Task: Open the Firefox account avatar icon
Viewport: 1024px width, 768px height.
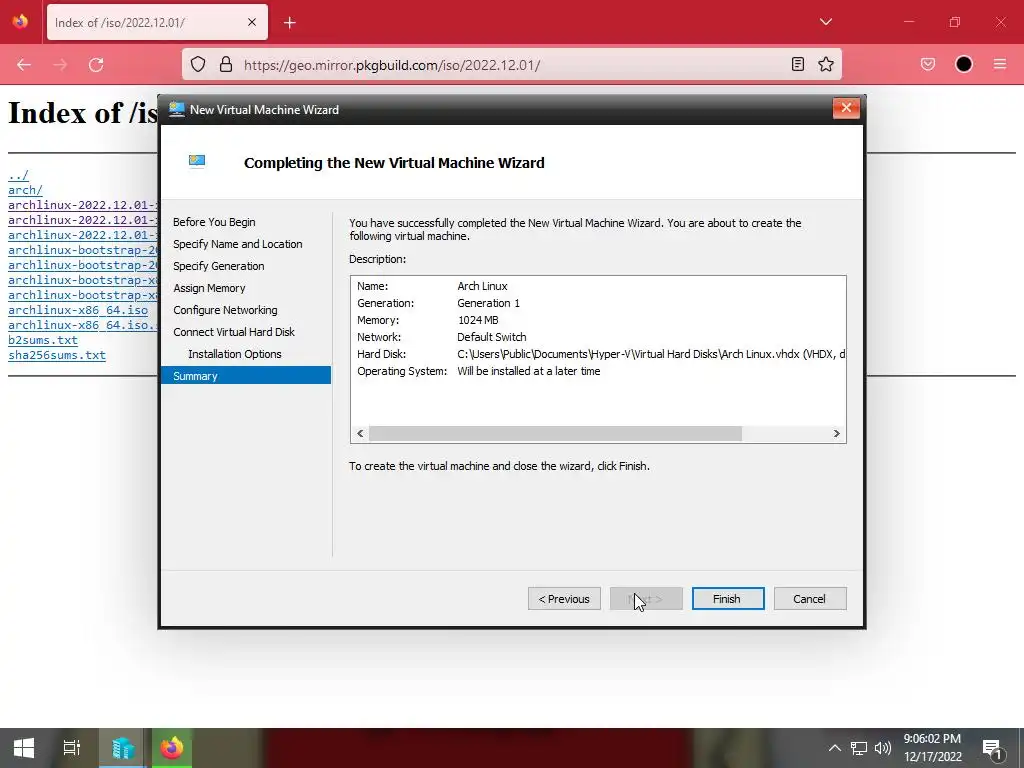Action: pos(964,65)
